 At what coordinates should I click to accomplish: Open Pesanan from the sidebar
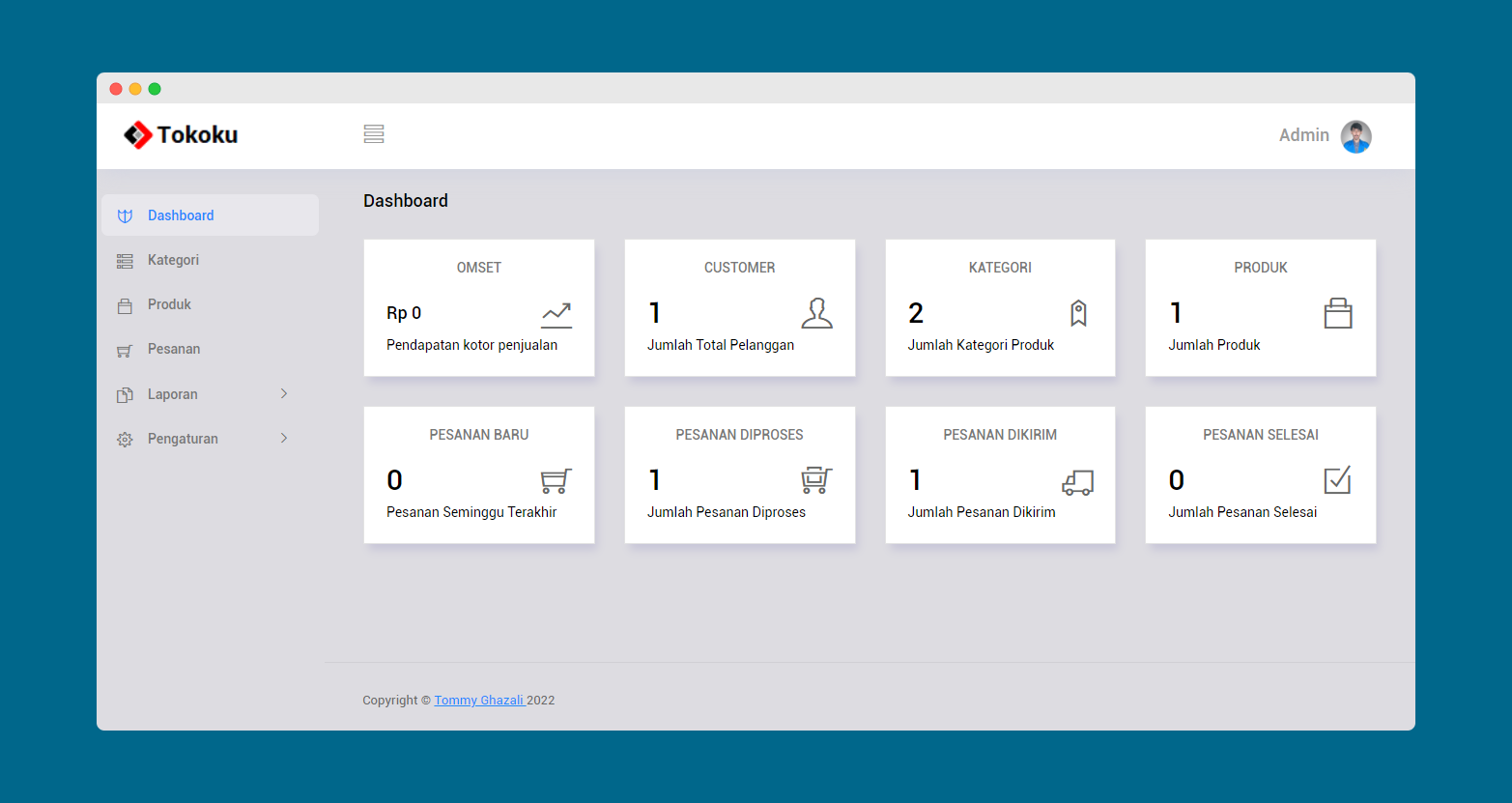pos(174,349)
